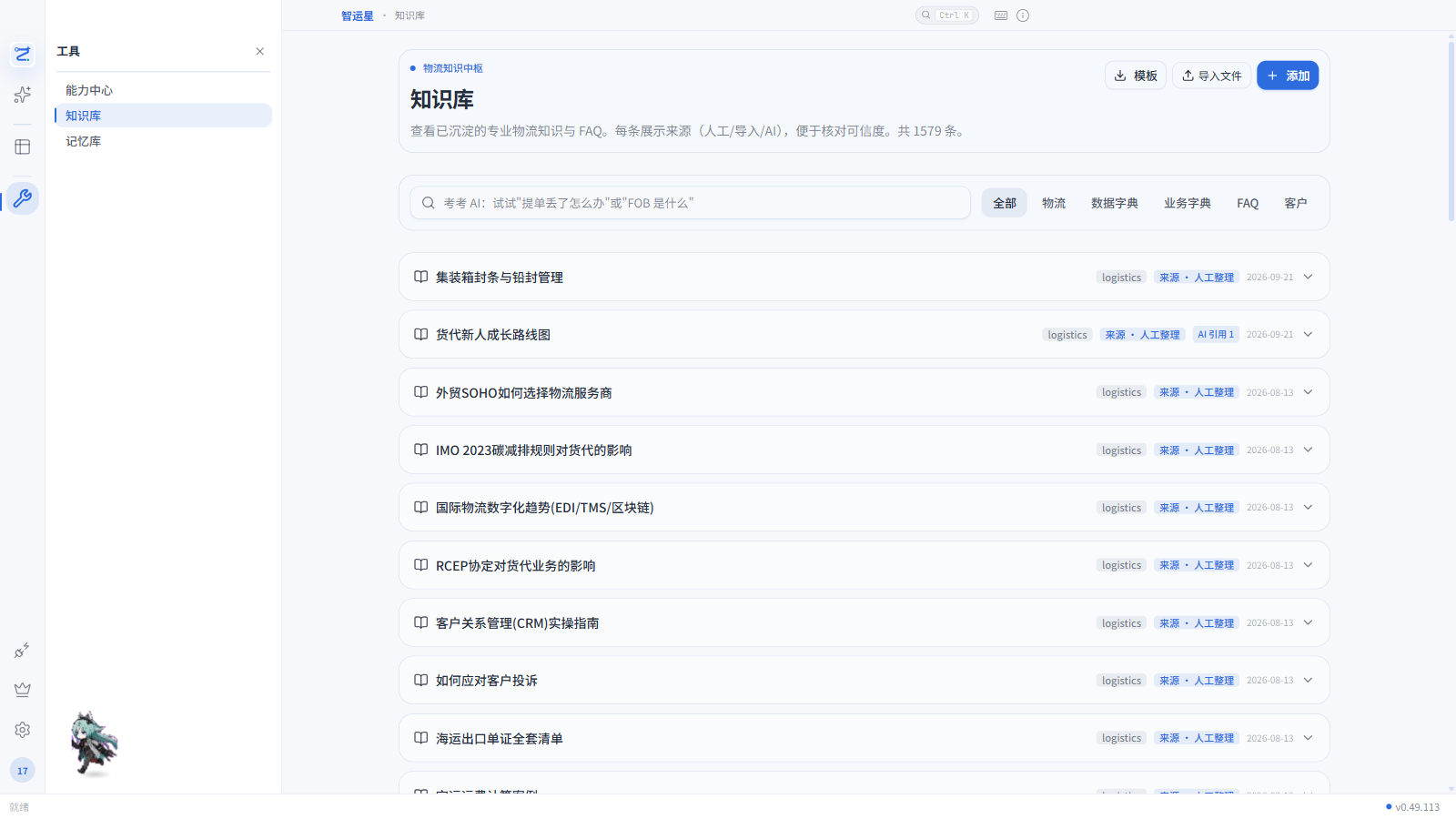Click the mascot character image
The height and width of the screenshot is (819, 1456).
(95, 743)
